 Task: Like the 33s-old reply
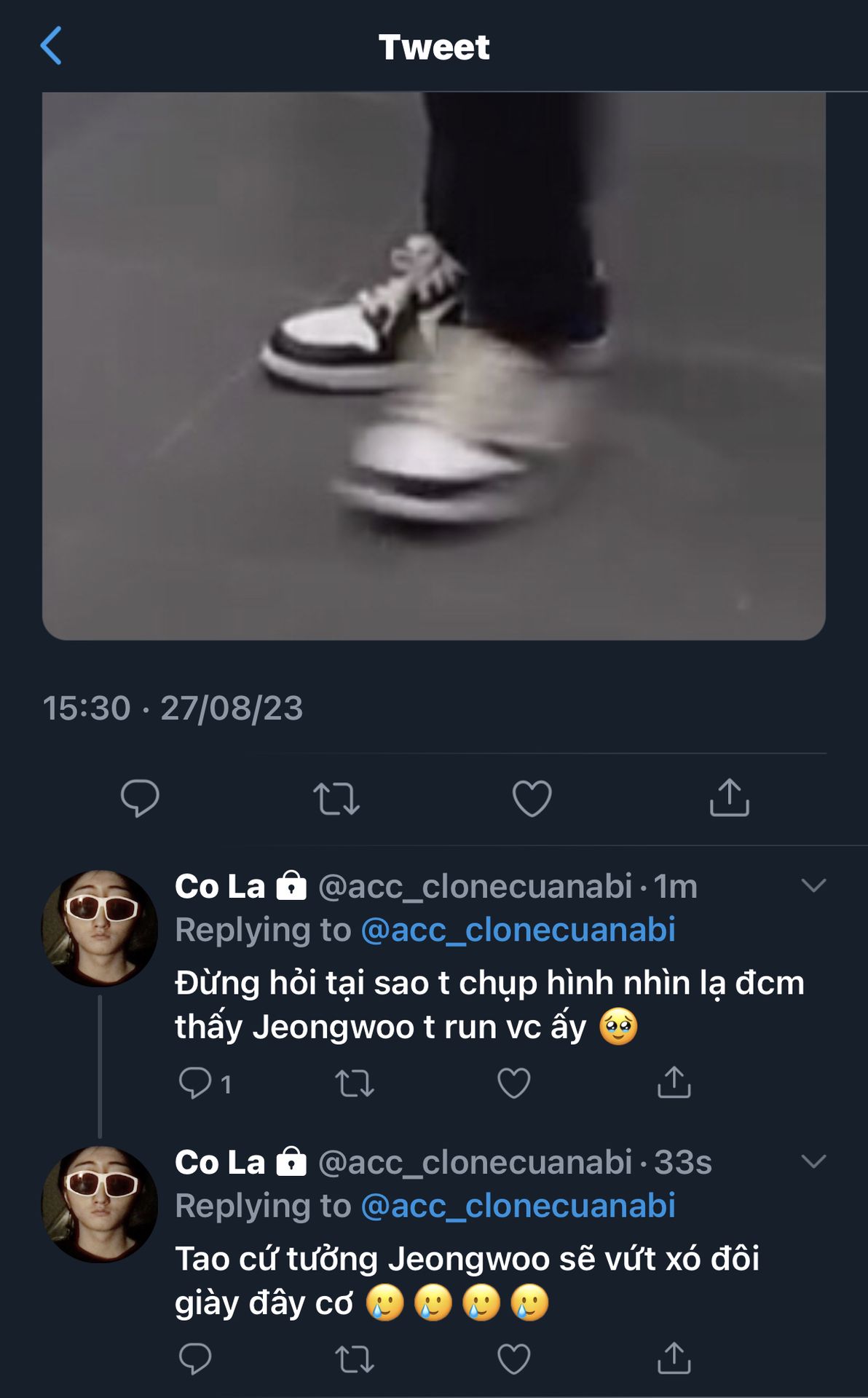tap(514, 1359)
